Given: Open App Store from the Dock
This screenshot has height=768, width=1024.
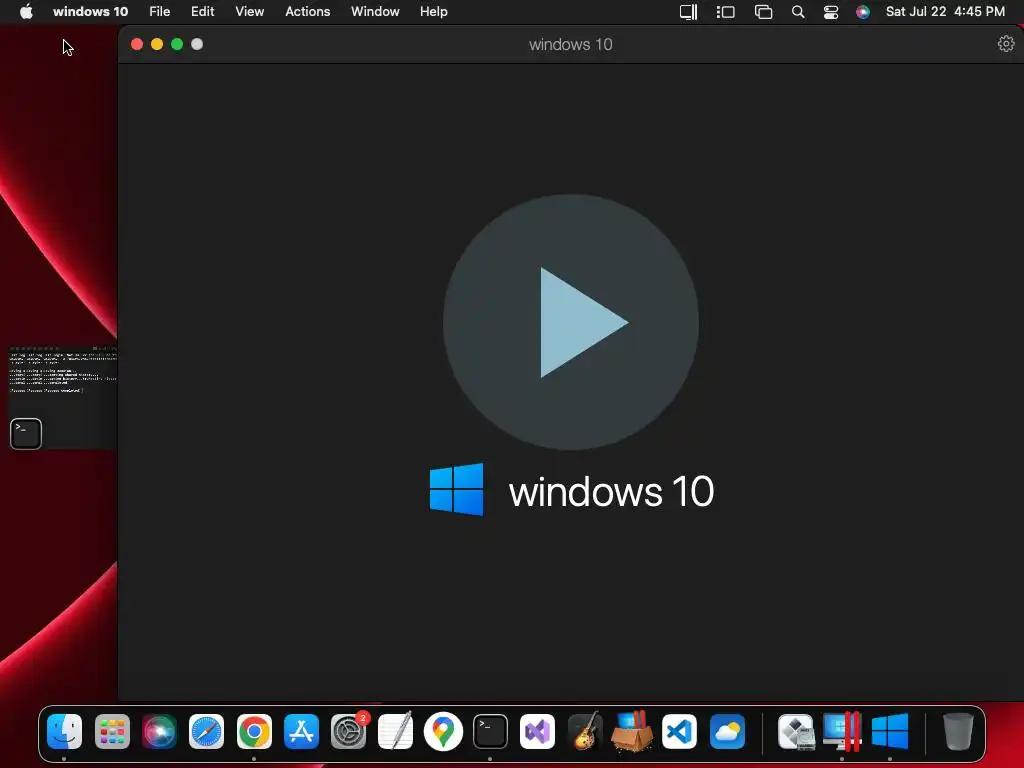Looking at the screenshot, I should click(x=301, y=731).
